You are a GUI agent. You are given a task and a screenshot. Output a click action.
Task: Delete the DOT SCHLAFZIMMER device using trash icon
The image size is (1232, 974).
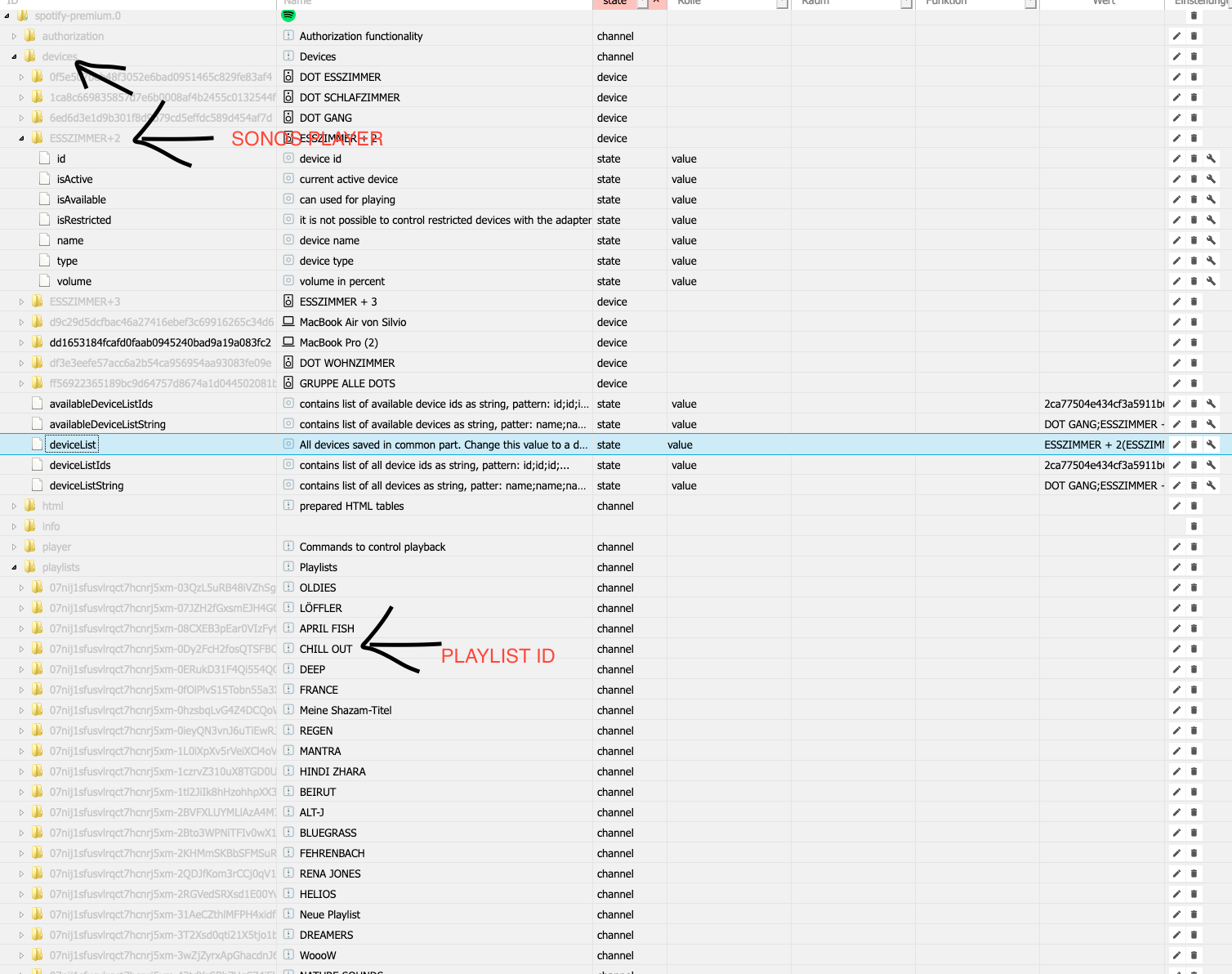[1194, 97]
